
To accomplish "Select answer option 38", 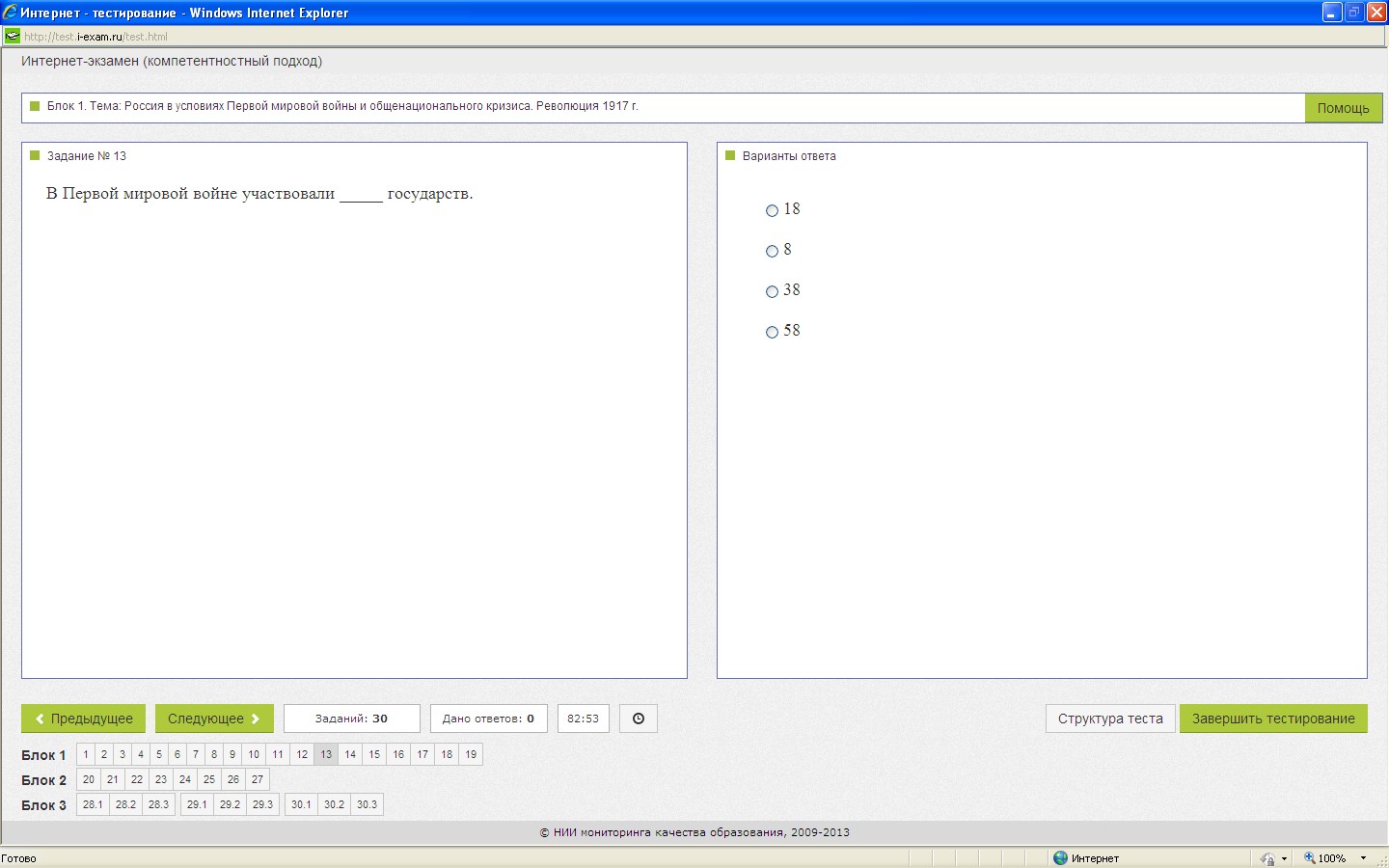I will tap(772, 291).
